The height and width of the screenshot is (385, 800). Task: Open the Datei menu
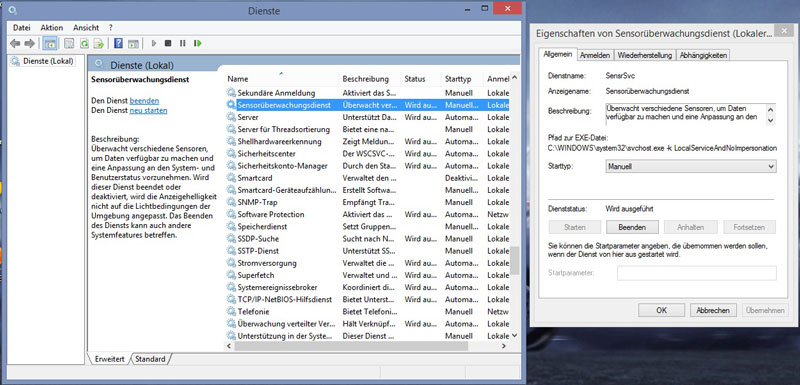tap(22, 28)
